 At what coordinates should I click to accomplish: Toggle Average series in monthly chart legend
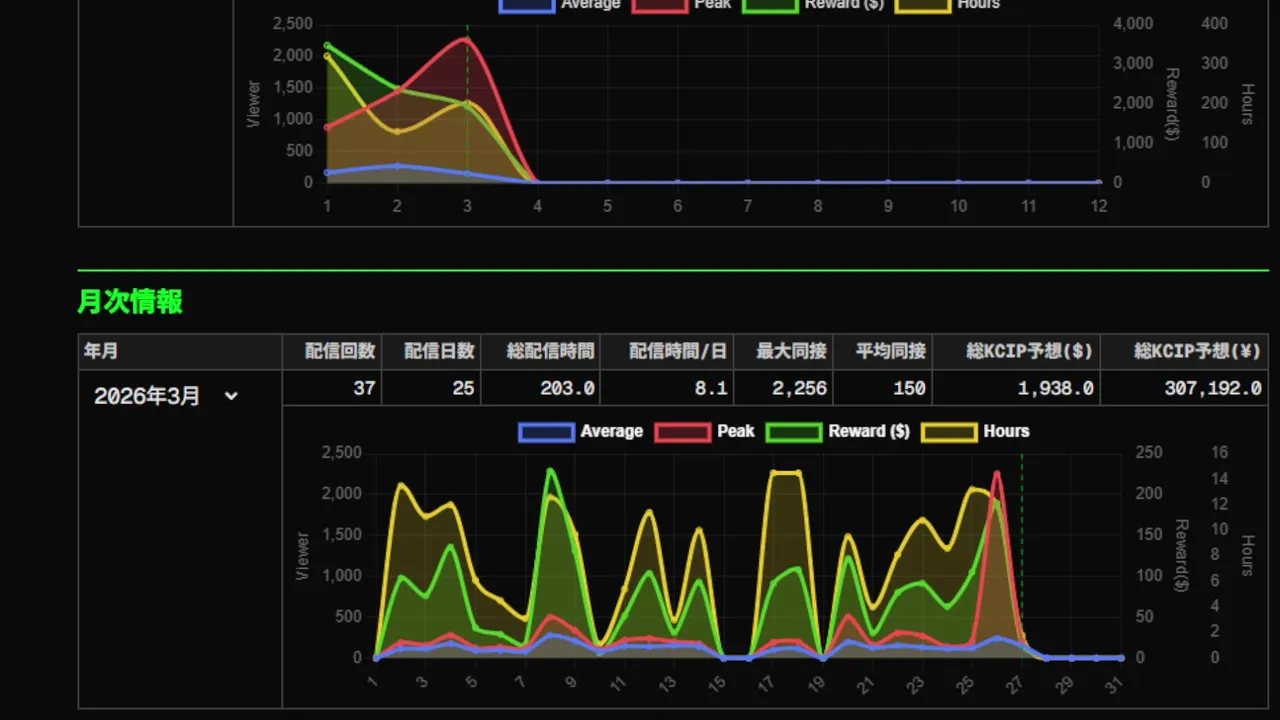click(581, 431)
